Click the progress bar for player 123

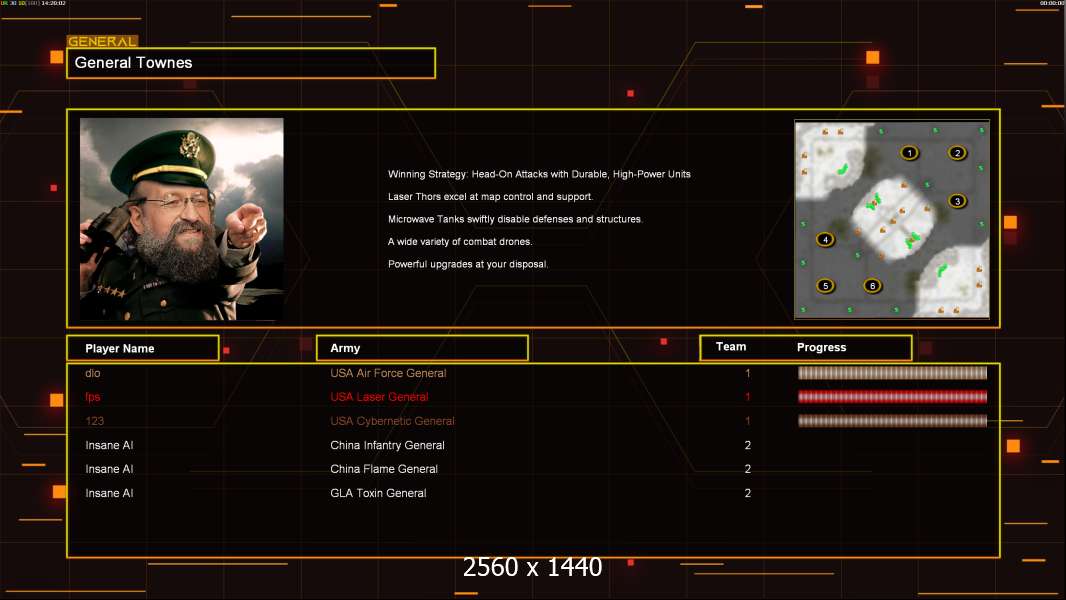[892, 421]
